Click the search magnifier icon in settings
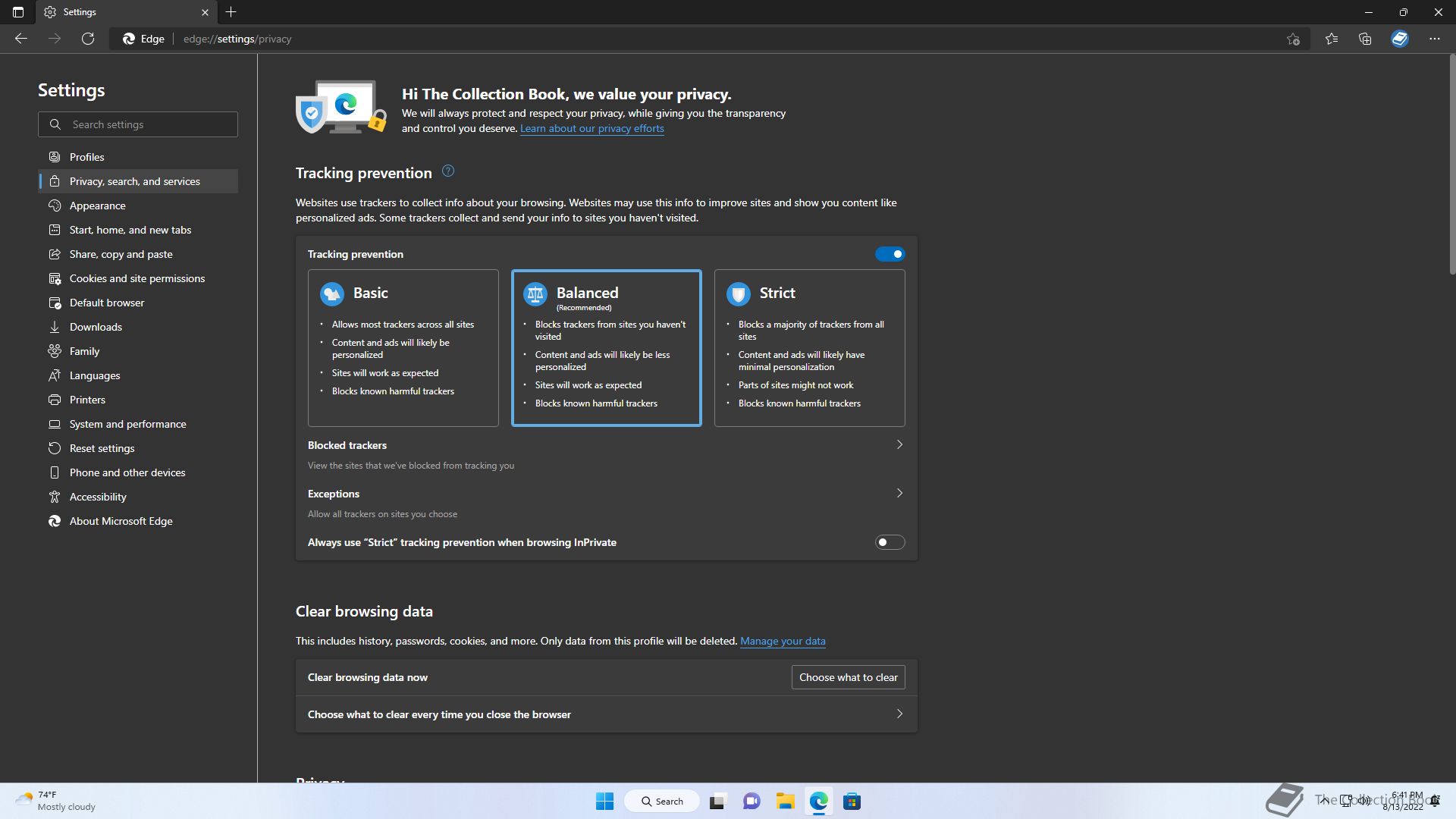 (55, 124)
